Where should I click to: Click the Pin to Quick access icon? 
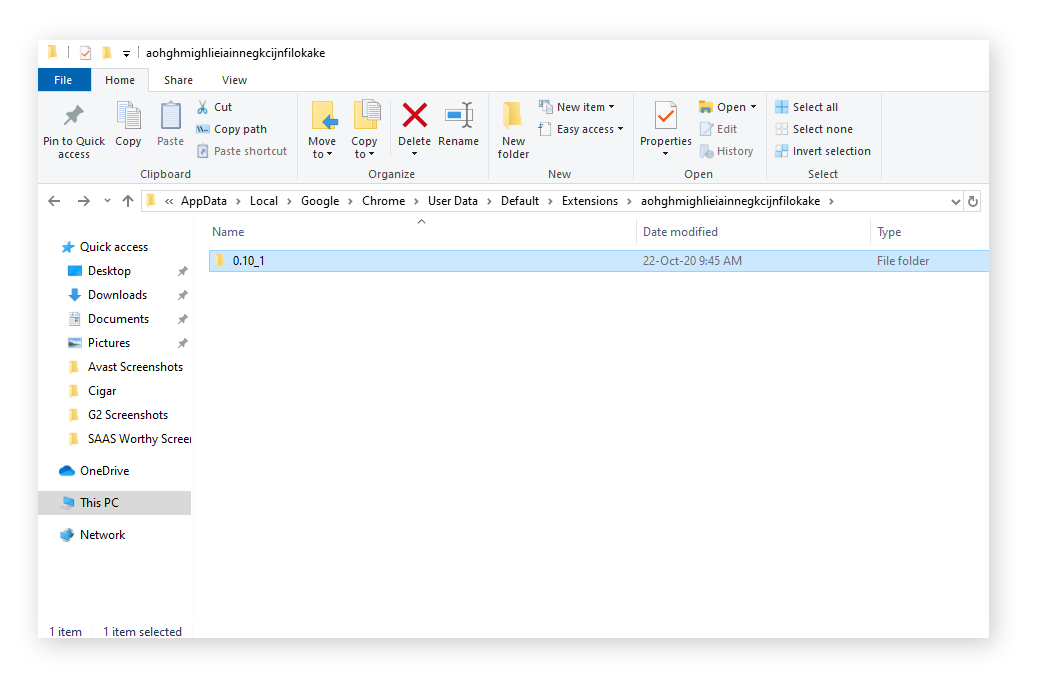pyautogui.click(x=73, y=125)
